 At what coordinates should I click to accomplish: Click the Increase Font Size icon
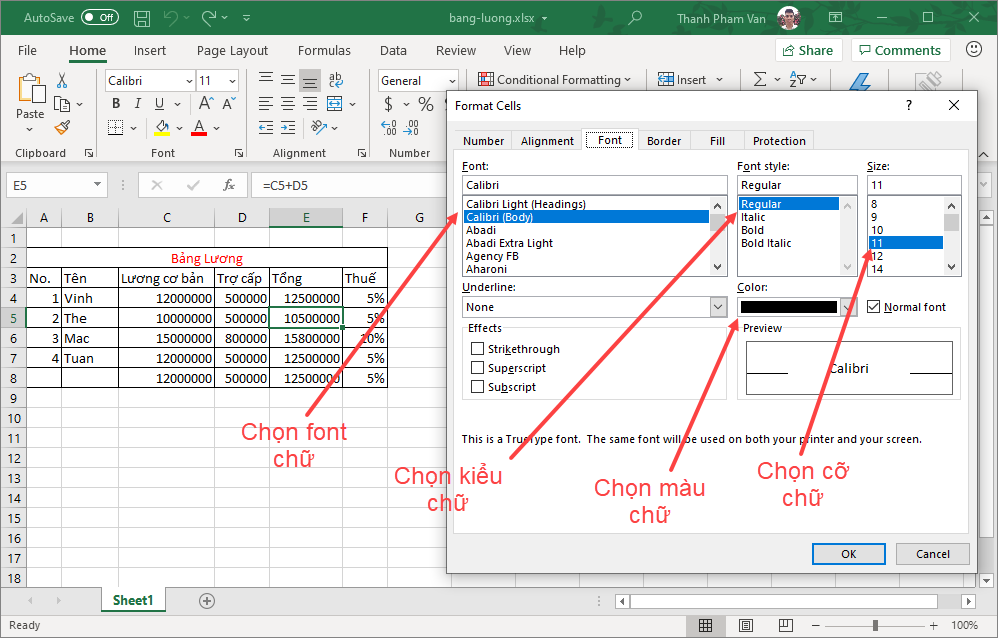click(x=206, y=104)
